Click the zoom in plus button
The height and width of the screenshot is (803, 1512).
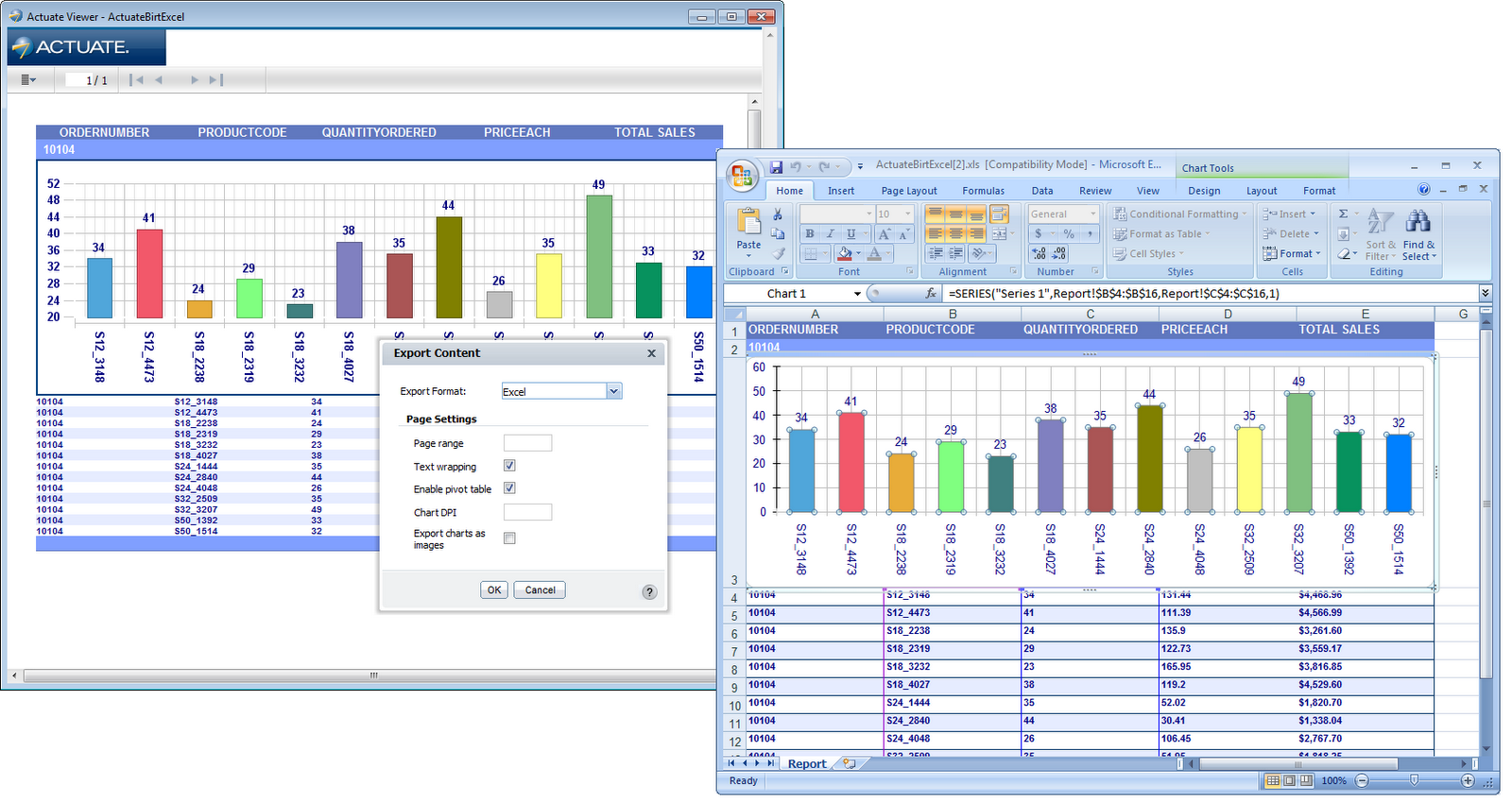1468,780
